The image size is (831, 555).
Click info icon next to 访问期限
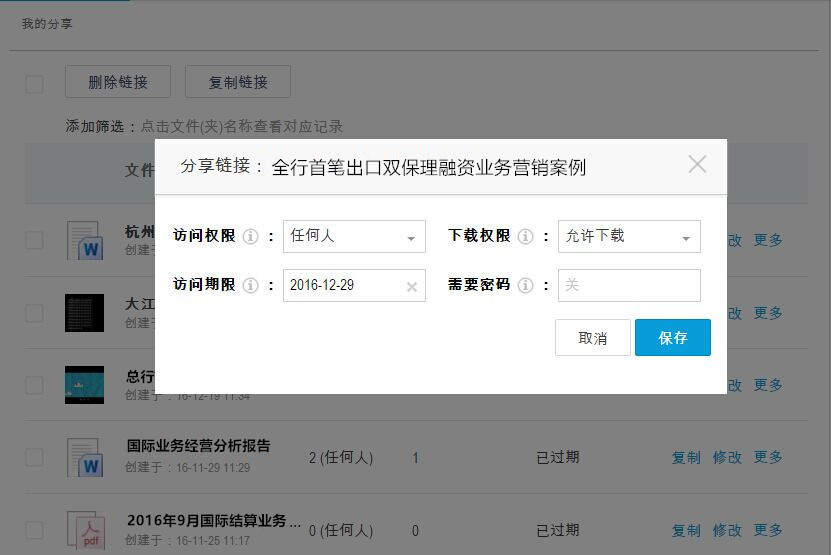pos(251,286)
